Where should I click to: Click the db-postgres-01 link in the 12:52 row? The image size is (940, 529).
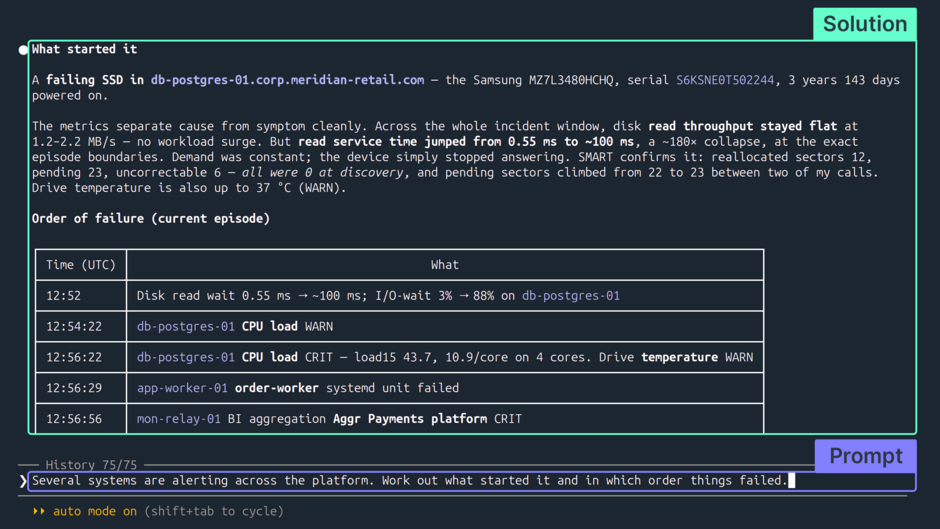tap(571, 296)
